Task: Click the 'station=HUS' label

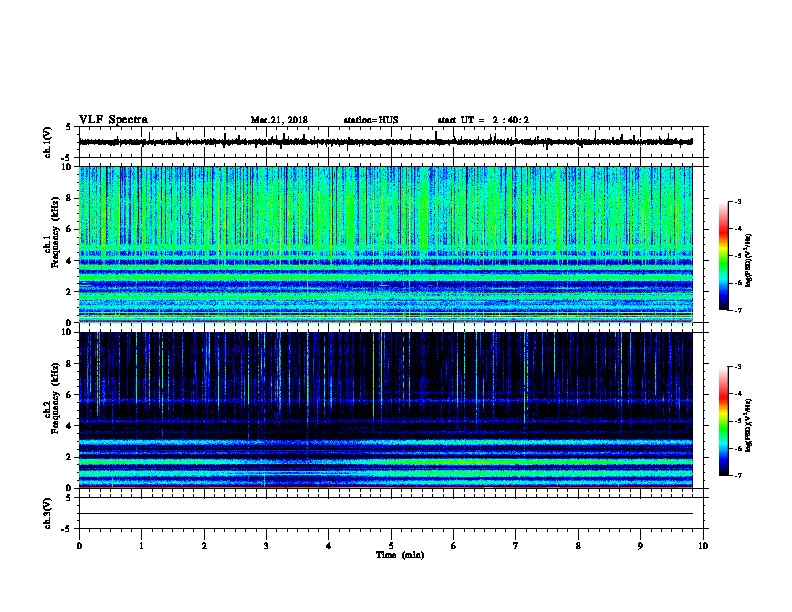Action: tap(371, 120)
